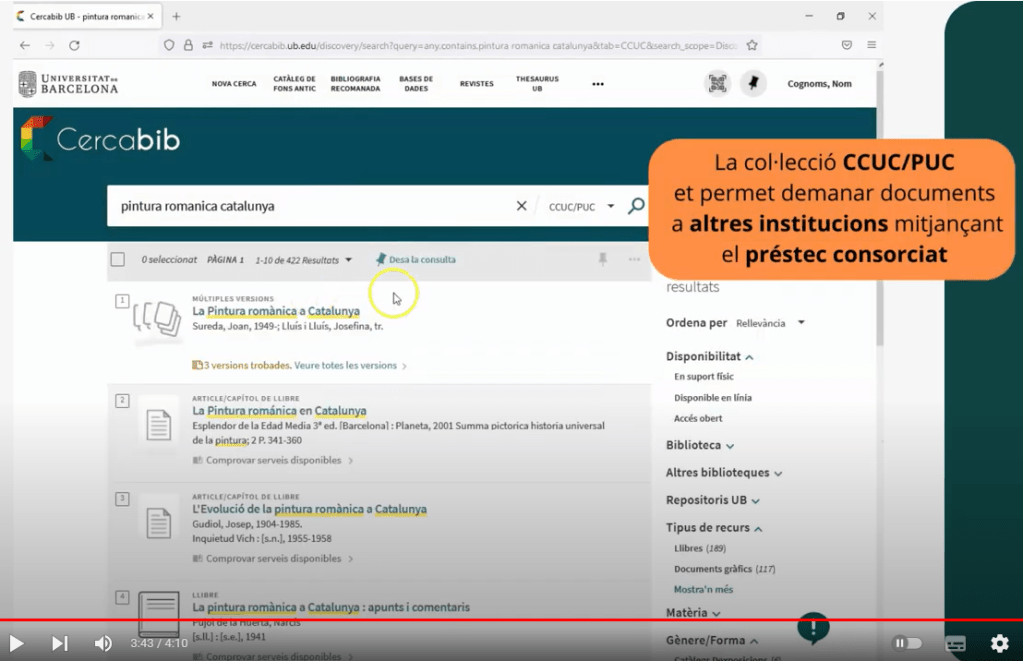Open the CCUC/PUC search scope dropdown
Image resolution: width=1023 pixels, height=661 pixels.
578,207
